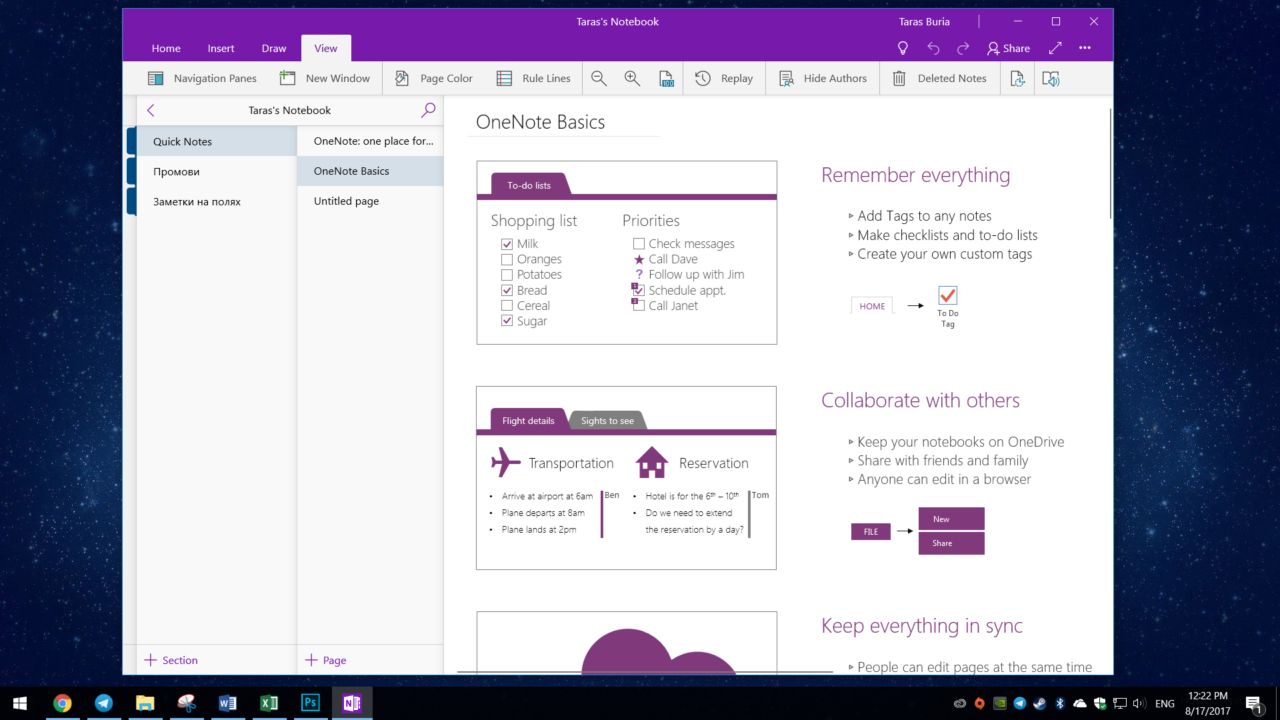This screenshot has height=720, width=1280.
Task: Click the Collaborate with others heading
Action: pyautogui.click(x=920, y=400)
